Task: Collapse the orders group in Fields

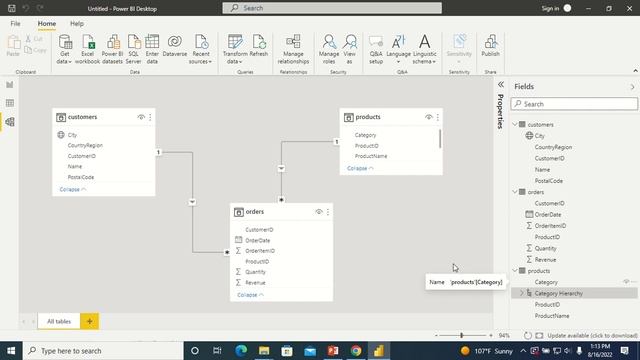Action: click(x=515, y=192)
